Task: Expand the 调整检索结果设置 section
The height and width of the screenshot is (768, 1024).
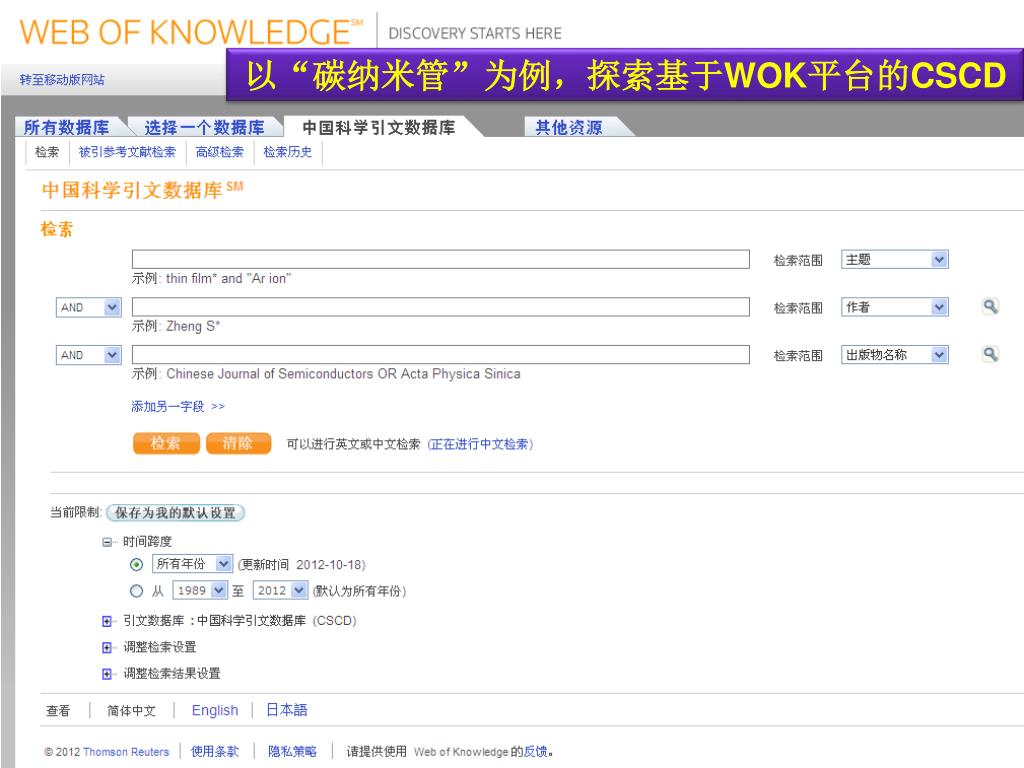Action: click(107, 674)
